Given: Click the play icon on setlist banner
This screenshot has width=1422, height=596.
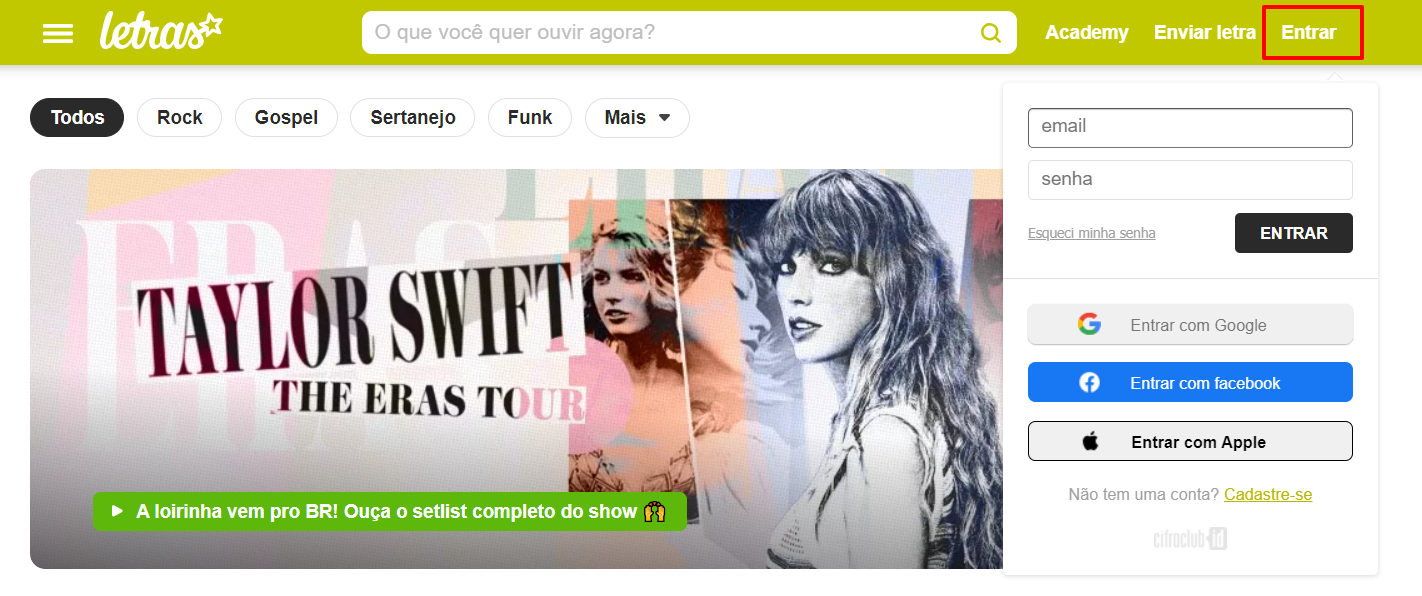Looking at the screenshot, I should click(x=117, y=511).
